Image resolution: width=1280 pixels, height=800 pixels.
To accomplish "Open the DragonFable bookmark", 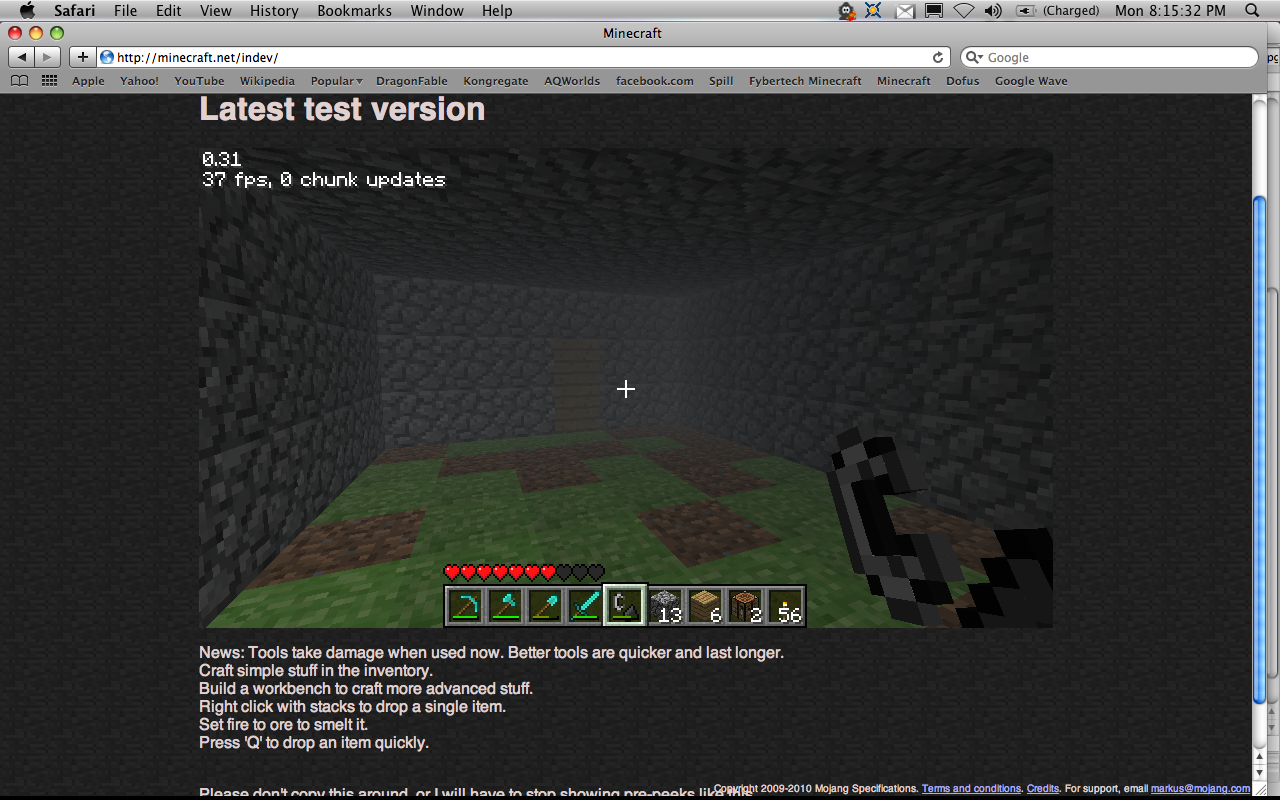I will tap(412, 81).
